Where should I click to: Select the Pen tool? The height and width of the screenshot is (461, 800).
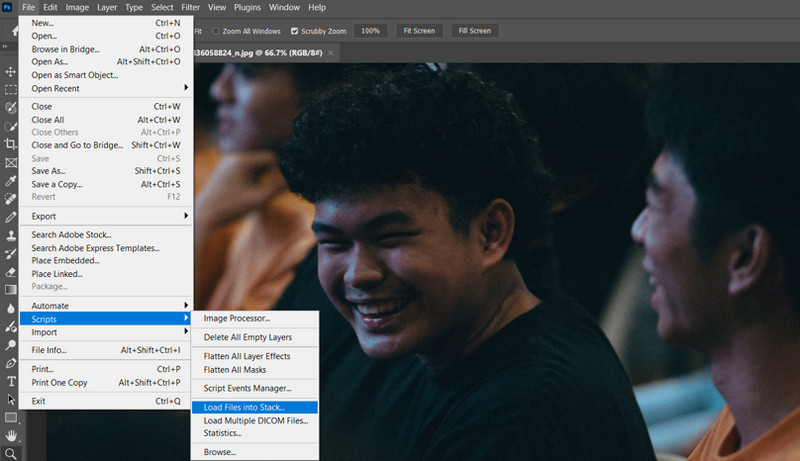pyautogui.click(x=11, y=363)
